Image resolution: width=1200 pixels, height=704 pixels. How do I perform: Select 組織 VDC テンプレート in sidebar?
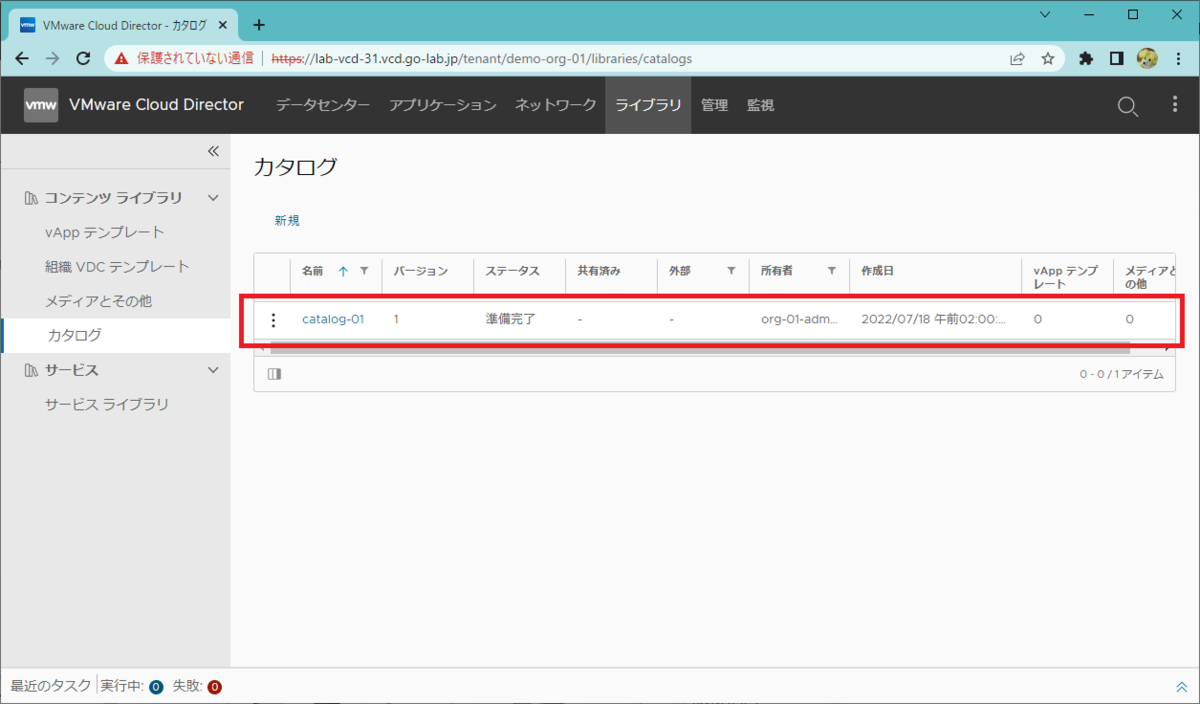115,267
